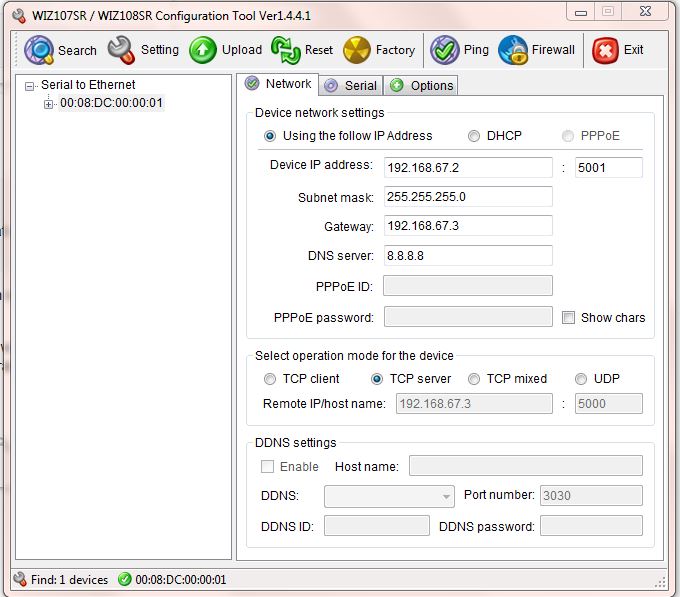The height and width of the screenshot is (597, 680).
Task: Close the Configuration Tool window
Action: (x=645, y=12)
